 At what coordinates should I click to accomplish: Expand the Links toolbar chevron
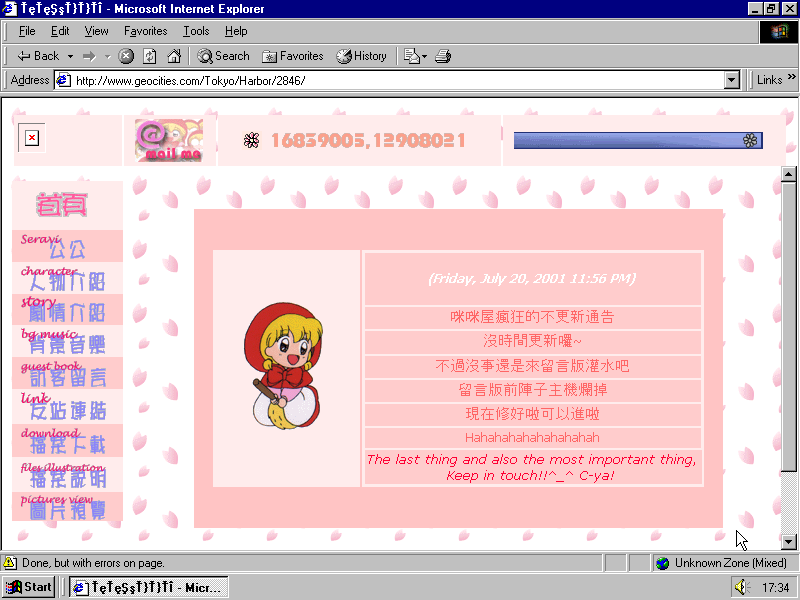tap(791, 77)
